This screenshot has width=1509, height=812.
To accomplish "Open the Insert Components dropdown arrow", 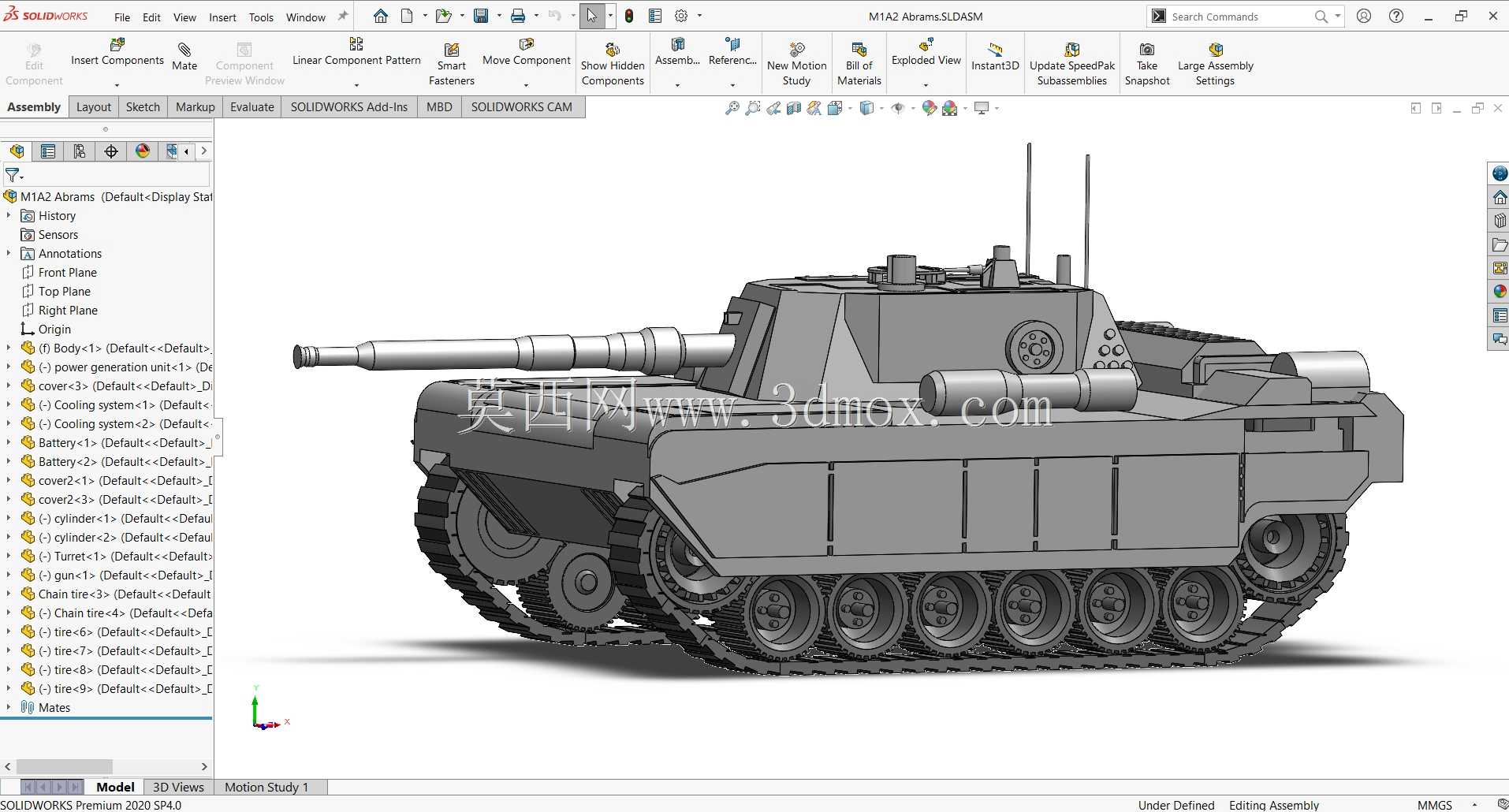I will click(117, 85).
